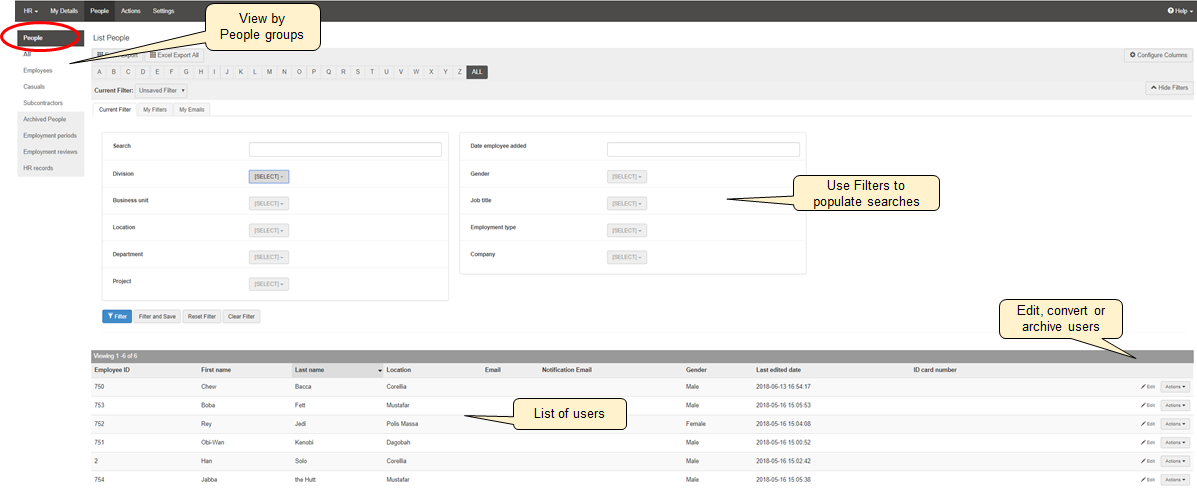Open the Division select dropdown
This screenshot has height=491, width=1197.
pyautogui.click(x=268, y=176)
